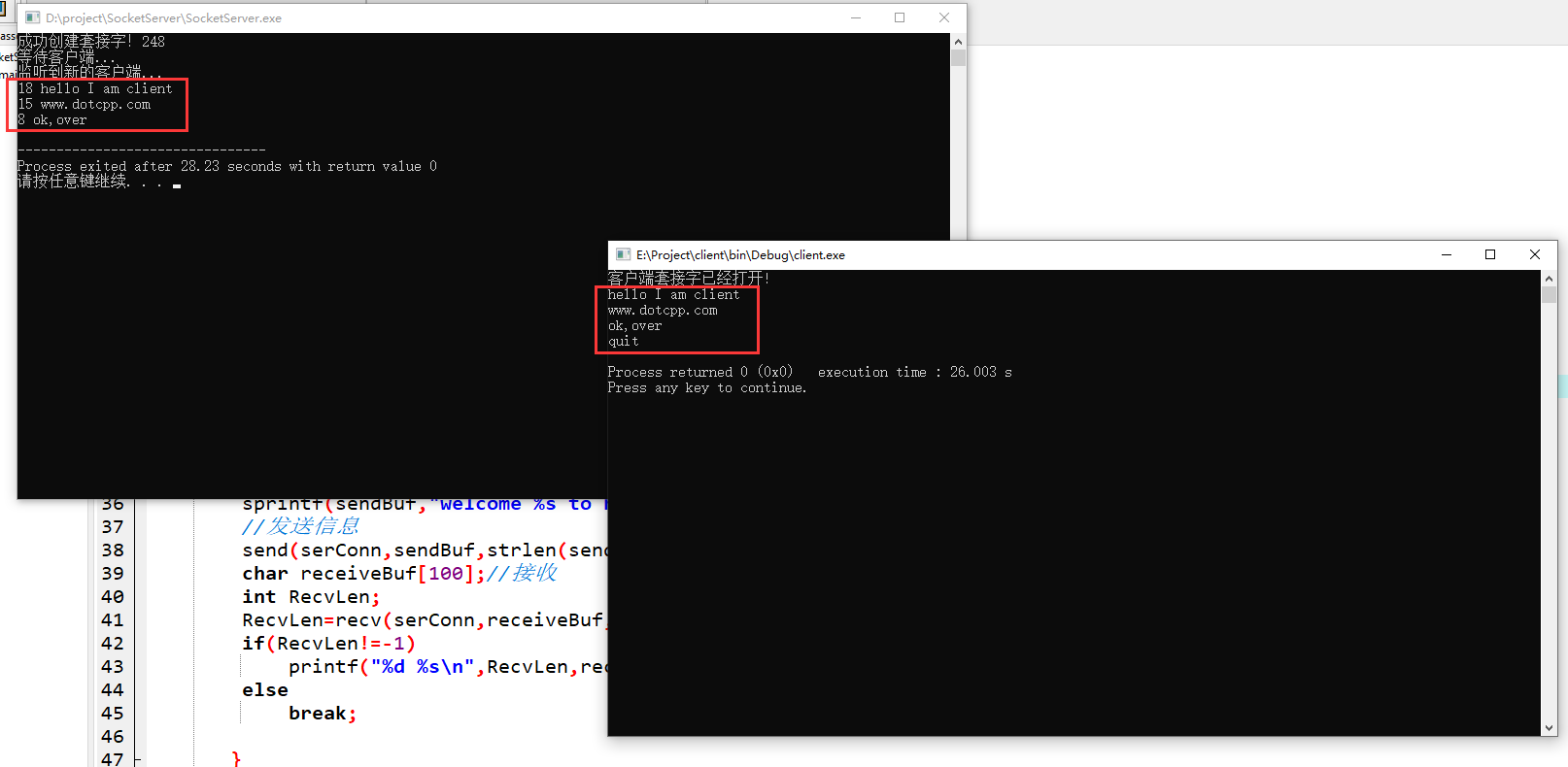Image resolution: width=1568 pixels, height=767 pixels.
Task: Close the SocketServer.exe console window
Action: click(x=944, y=17)
